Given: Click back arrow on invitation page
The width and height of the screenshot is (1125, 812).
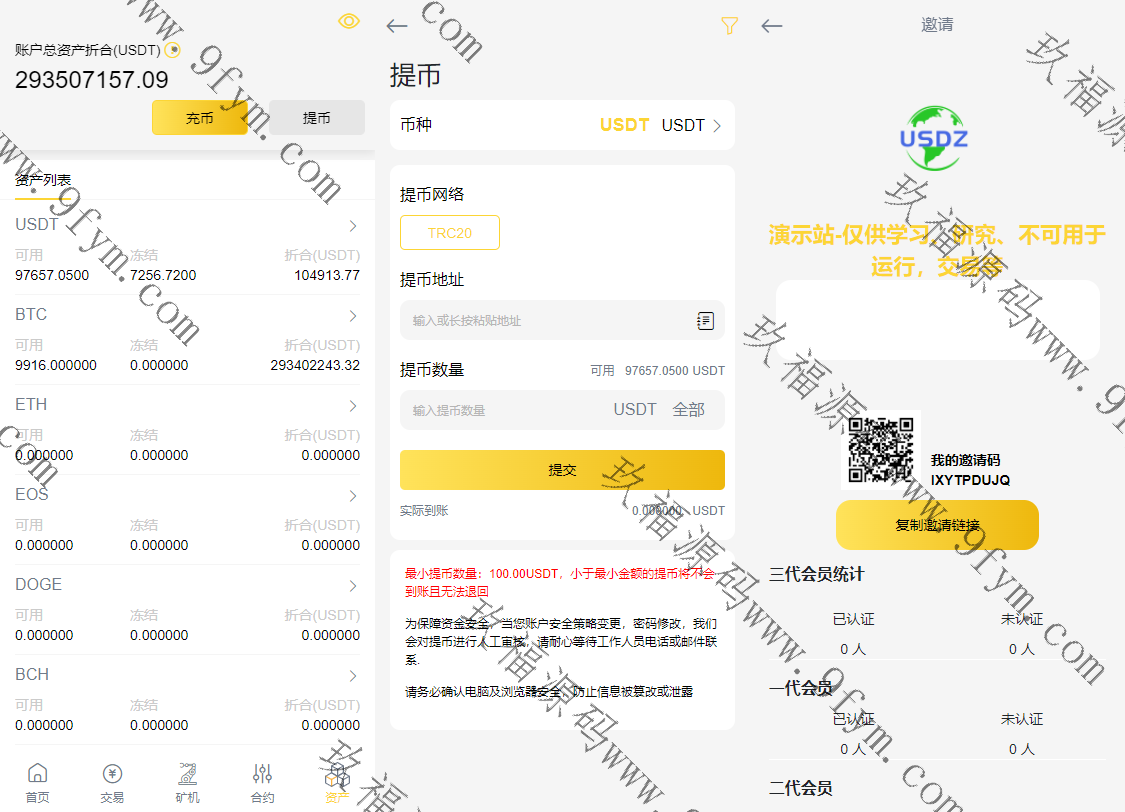Looking at the screenshot, I should (771, 26).
